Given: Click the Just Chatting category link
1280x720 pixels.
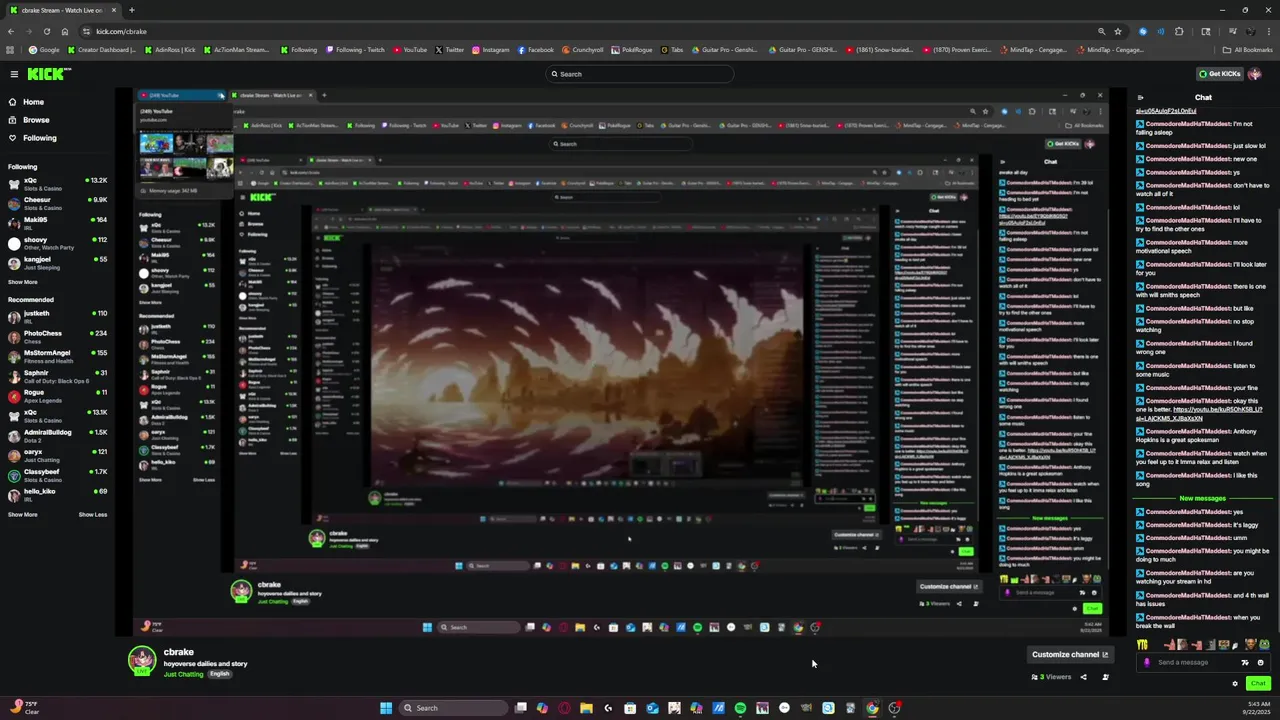Looking at the screenshot, I should click(x=183, y=674).
